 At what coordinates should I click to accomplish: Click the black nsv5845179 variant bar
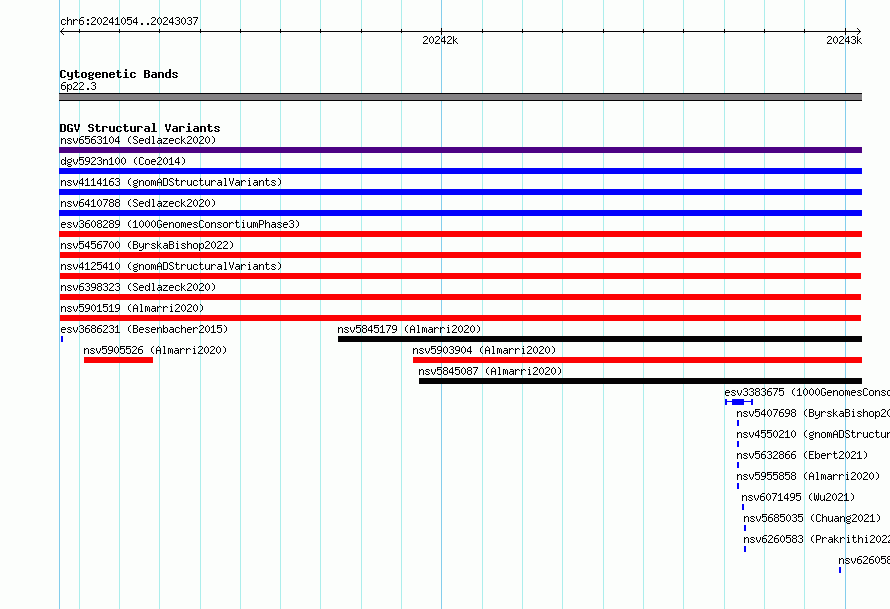[600, 339]
